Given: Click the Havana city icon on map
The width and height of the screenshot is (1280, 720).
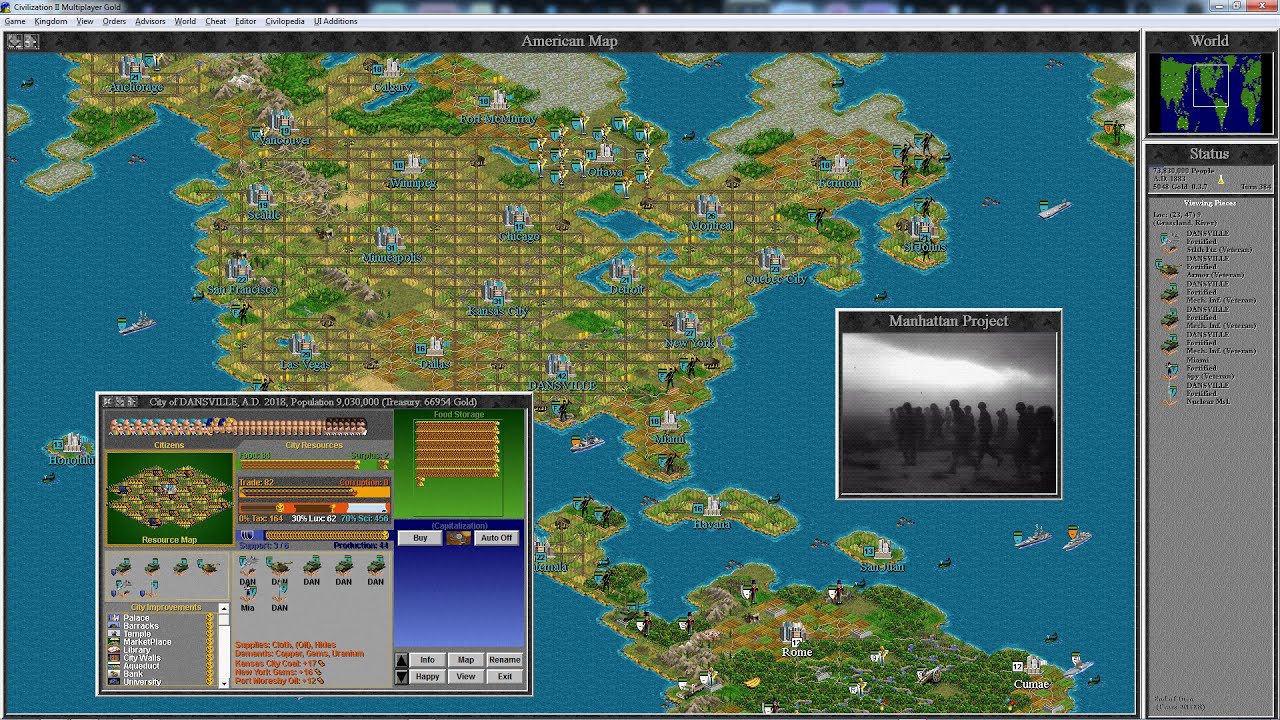Looking at the screenshot, I should [711, 507].
